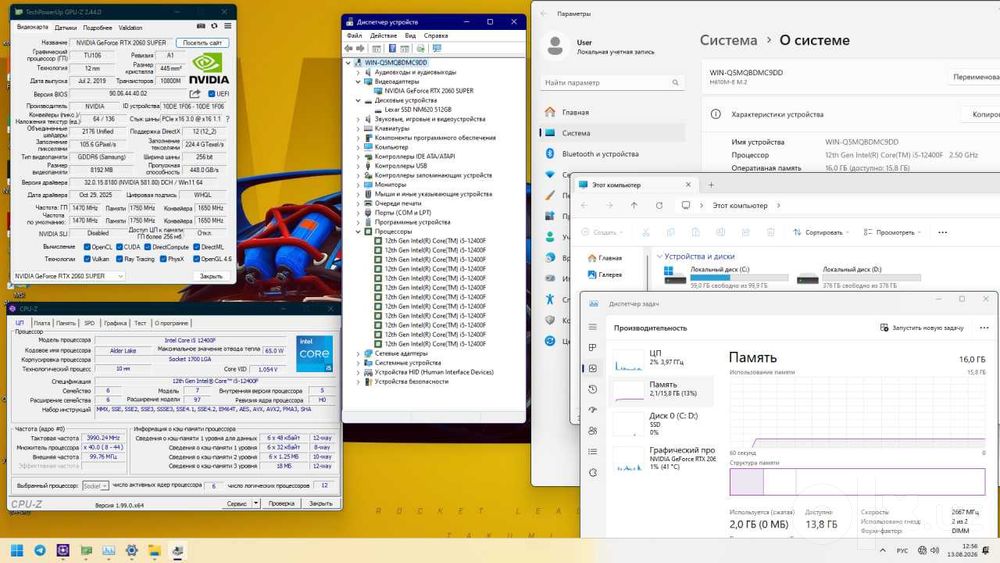Open the GPU-Z hamburger menu icon
Image resolution: width=1000 pixels, height=563 pixels.
(x=228, y=26)
